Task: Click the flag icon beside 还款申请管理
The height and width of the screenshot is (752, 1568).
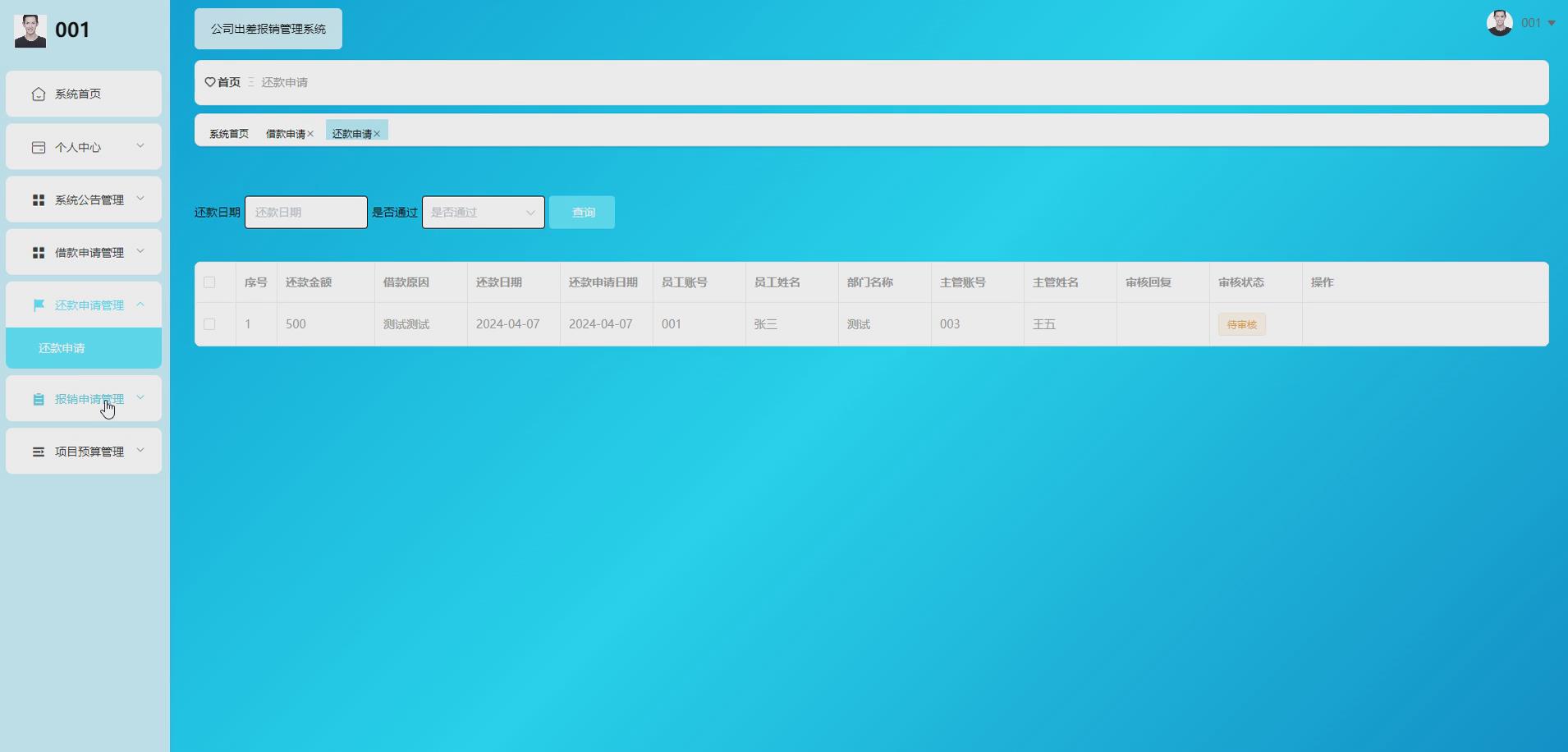Action: point(39,305)
